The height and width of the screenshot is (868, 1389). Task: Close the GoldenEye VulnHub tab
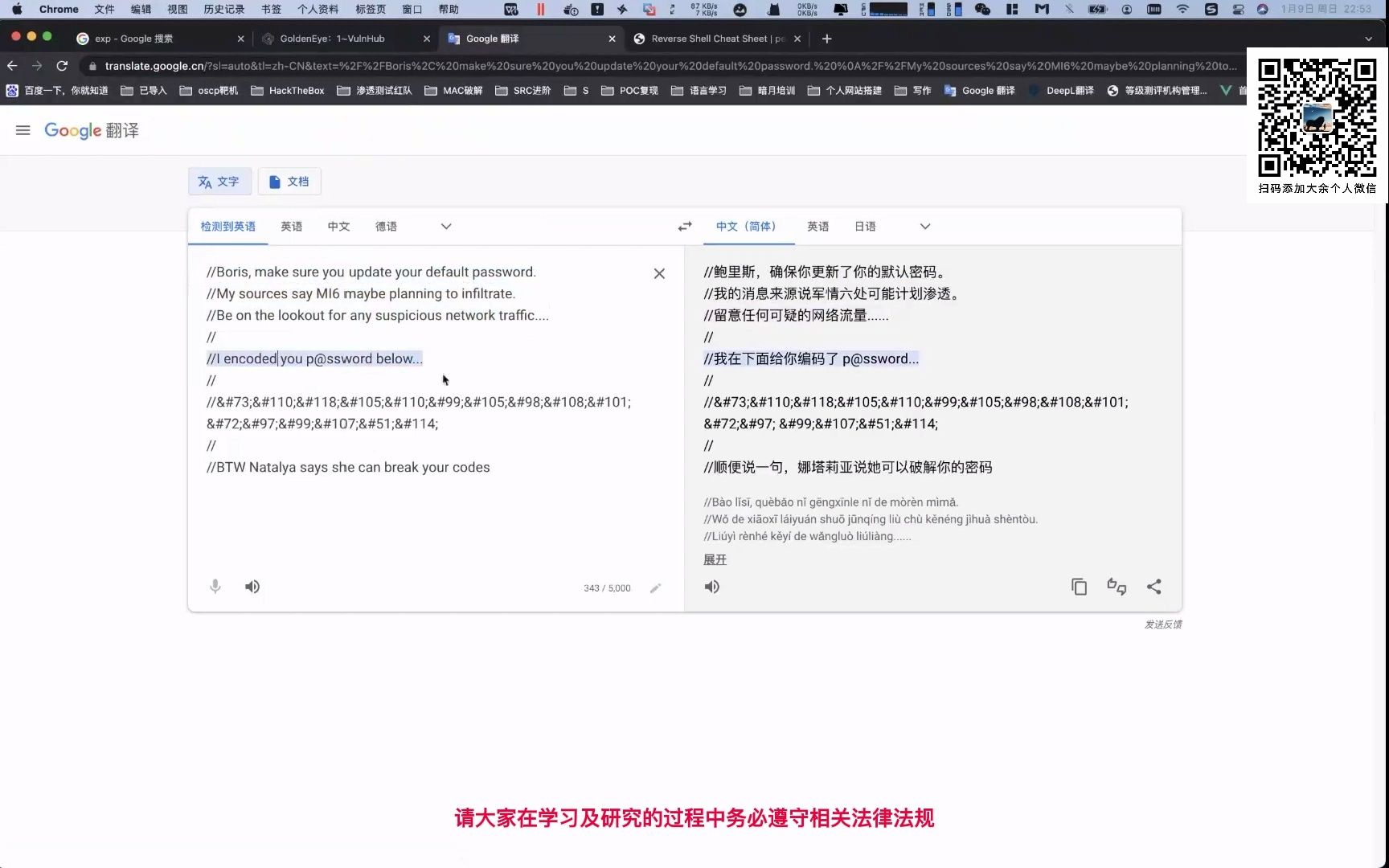click(x=426, y=39)
